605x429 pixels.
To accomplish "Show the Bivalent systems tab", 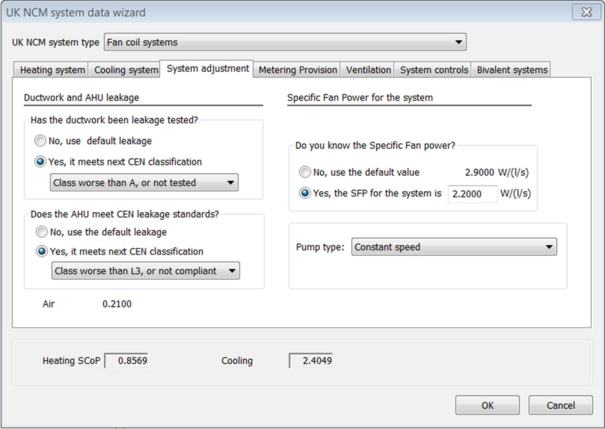I will coord(512,70).
